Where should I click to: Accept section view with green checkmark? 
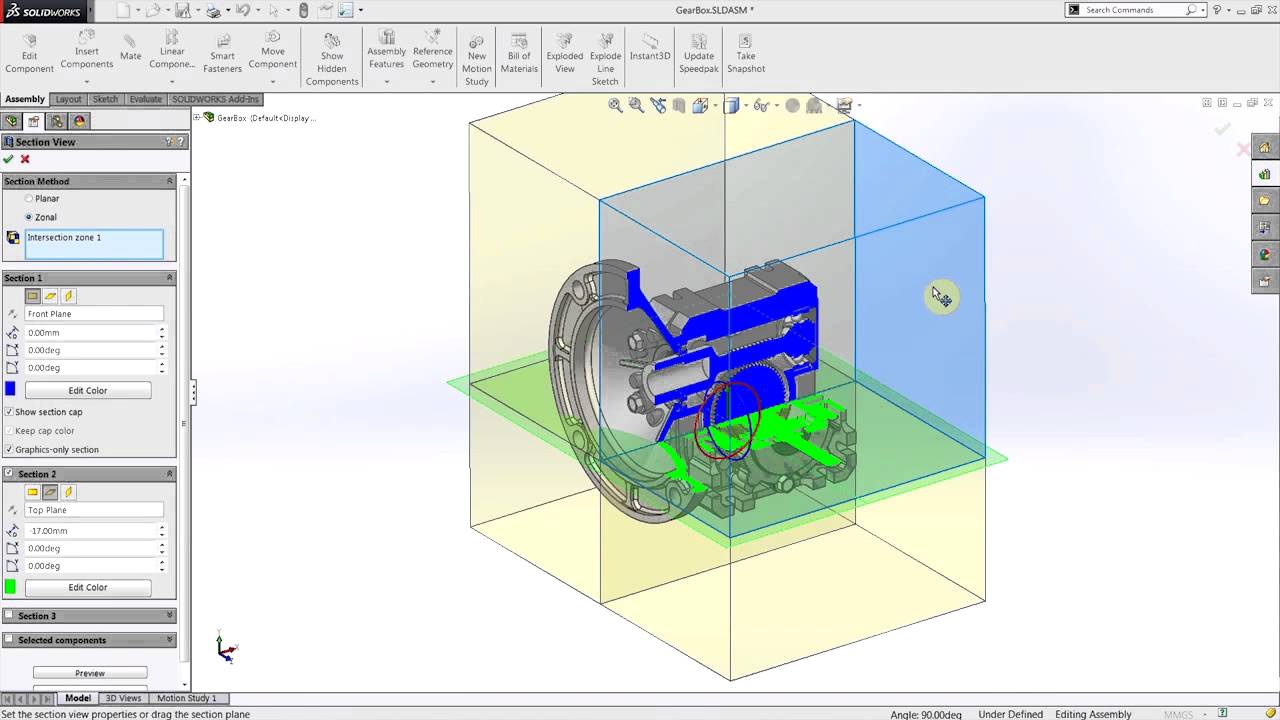9,159
